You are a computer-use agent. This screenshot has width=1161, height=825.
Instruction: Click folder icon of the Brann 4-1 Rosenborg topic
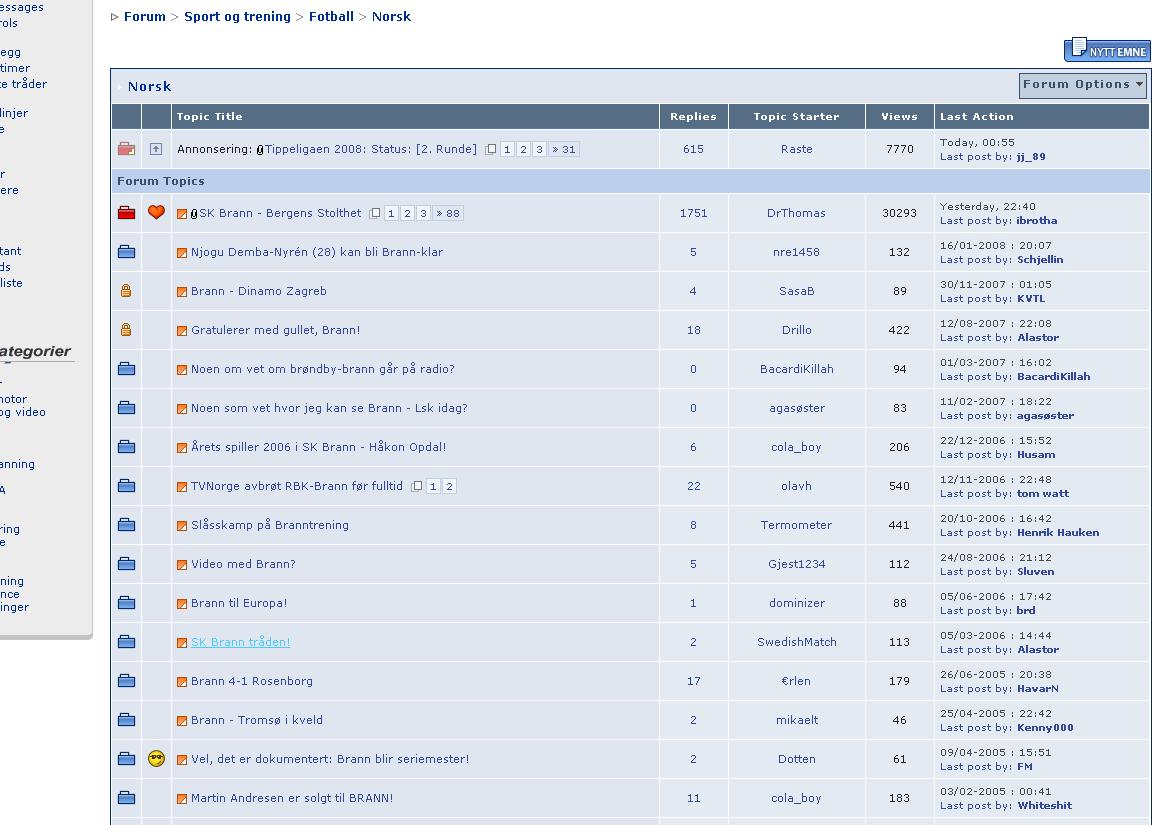point(127,681)
